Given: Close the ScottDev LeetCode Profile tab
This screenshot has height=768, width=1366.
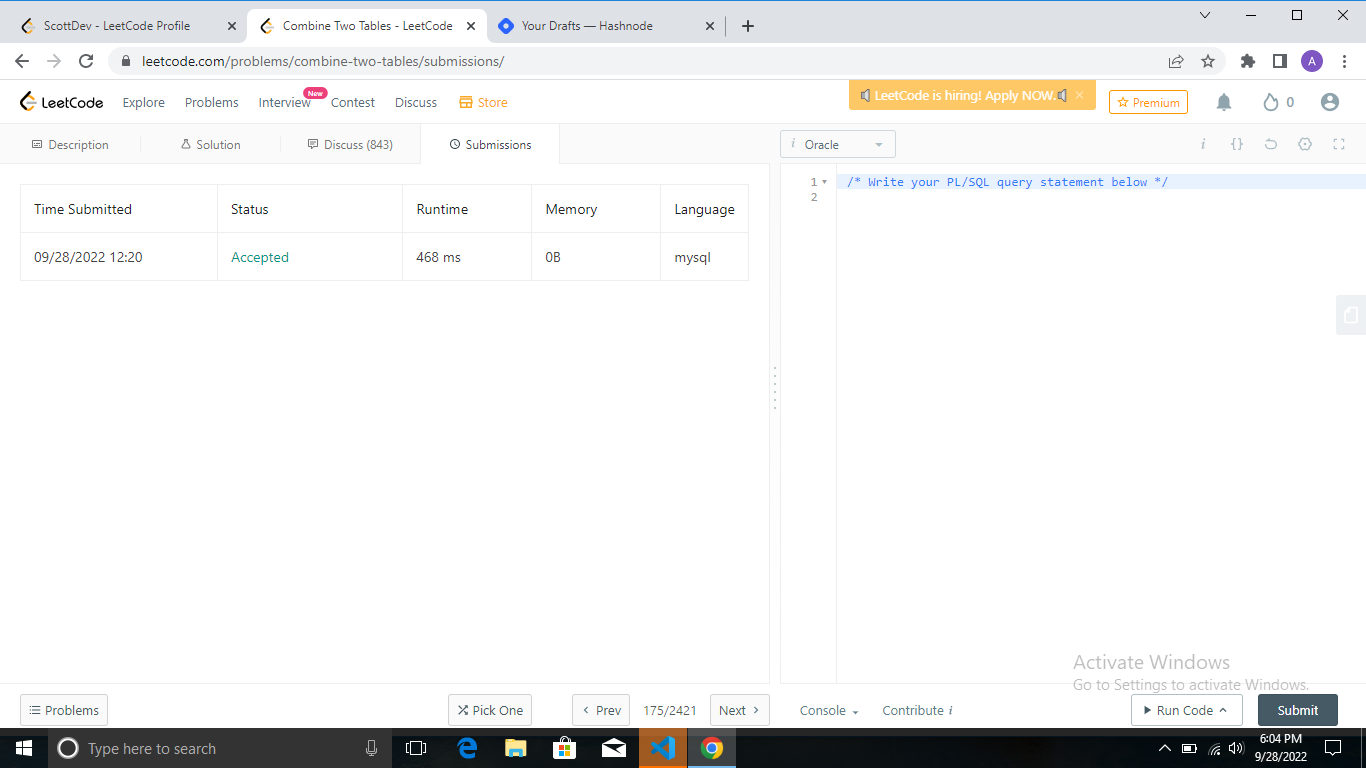Looking at the screenshot, I should click(x=231, y=26).
